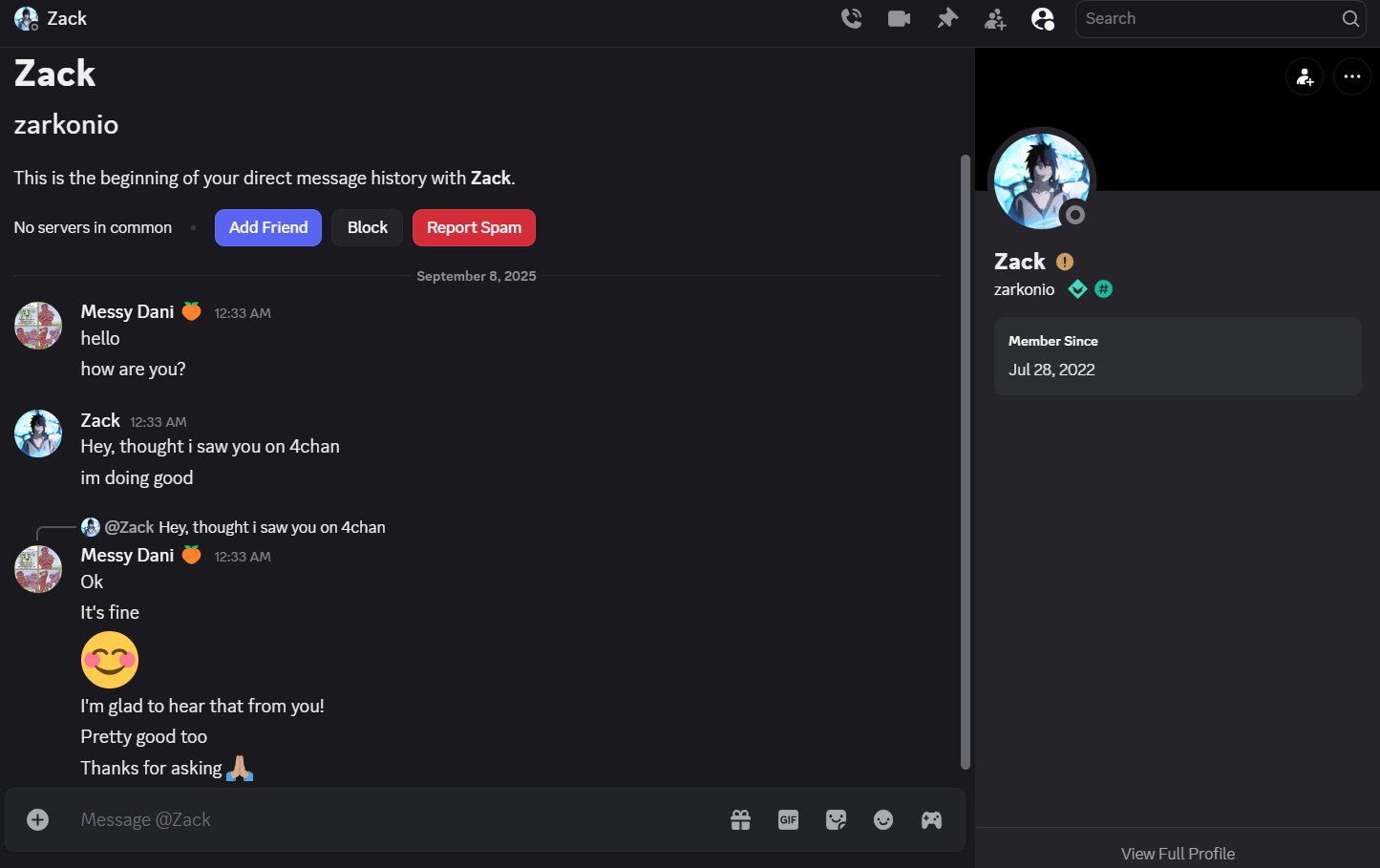Click the Report Spam button

pyautogui.click(x=474, y=227)
